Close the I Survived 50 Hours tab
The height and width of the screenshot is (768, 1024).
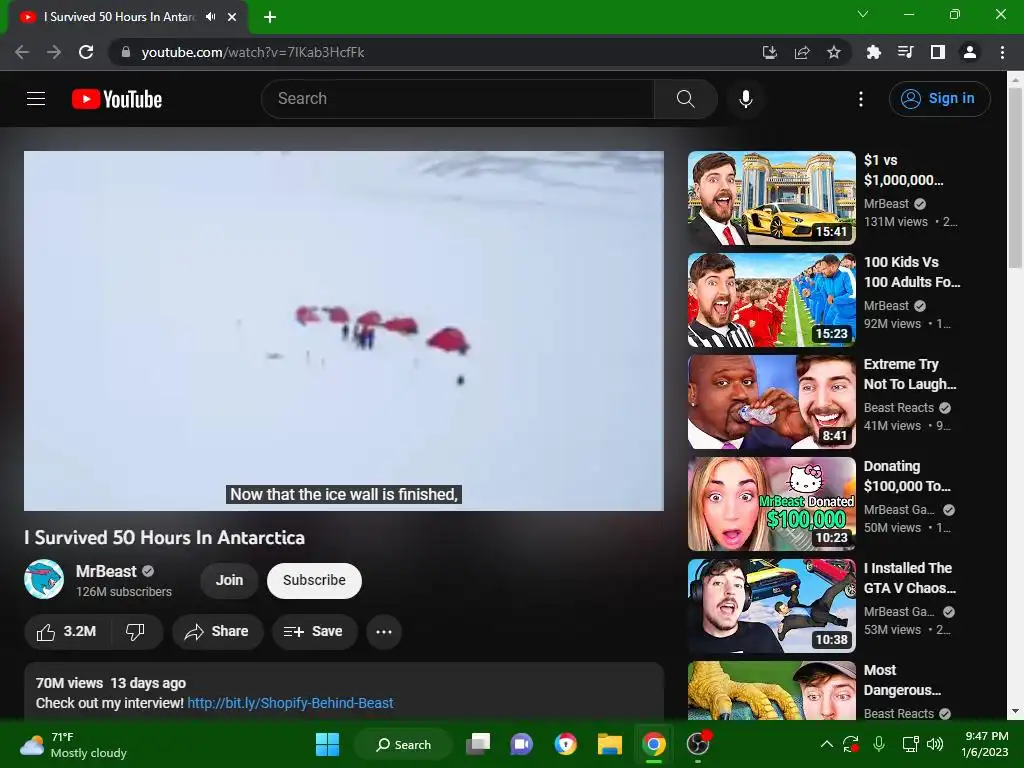232,17
